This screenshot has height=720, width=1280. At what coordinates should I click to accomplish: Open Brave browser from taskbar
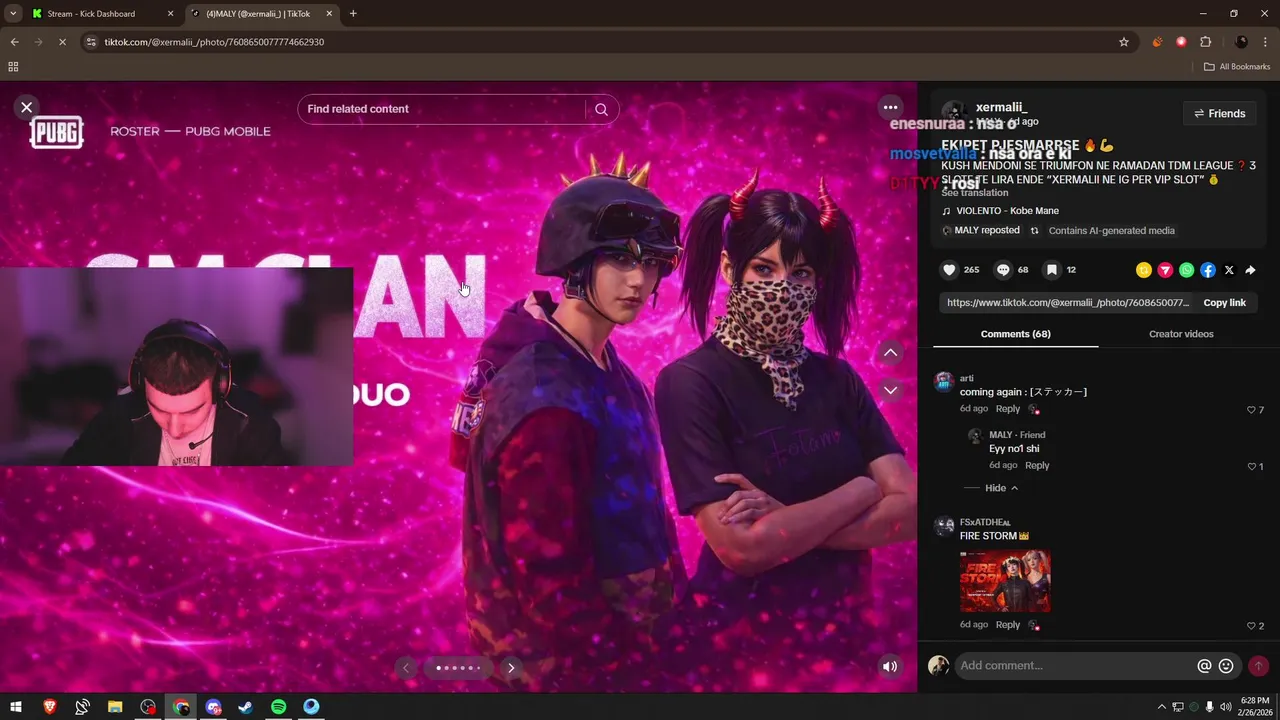pos(49,707)
